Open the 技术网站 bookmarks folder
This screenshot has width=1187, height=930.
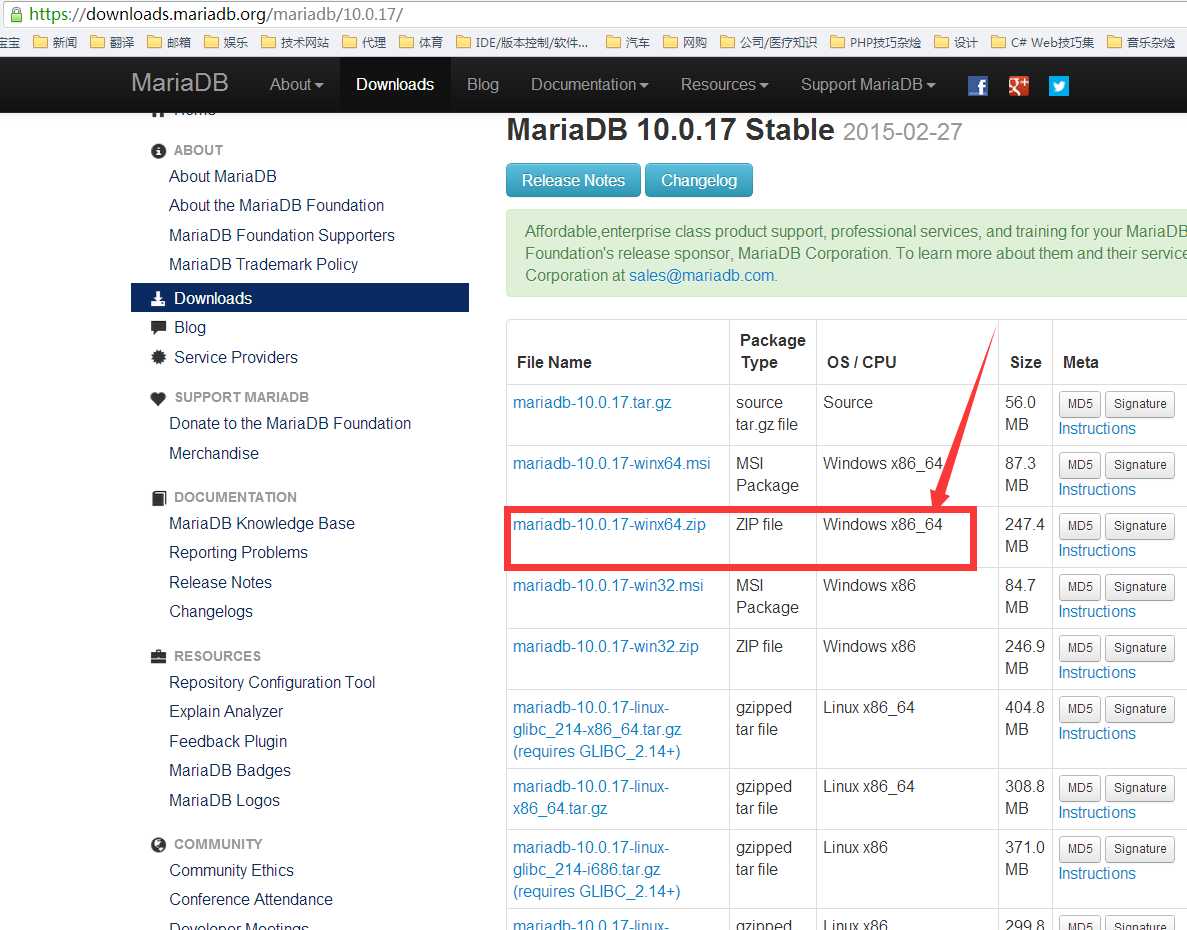pos(294,42)
